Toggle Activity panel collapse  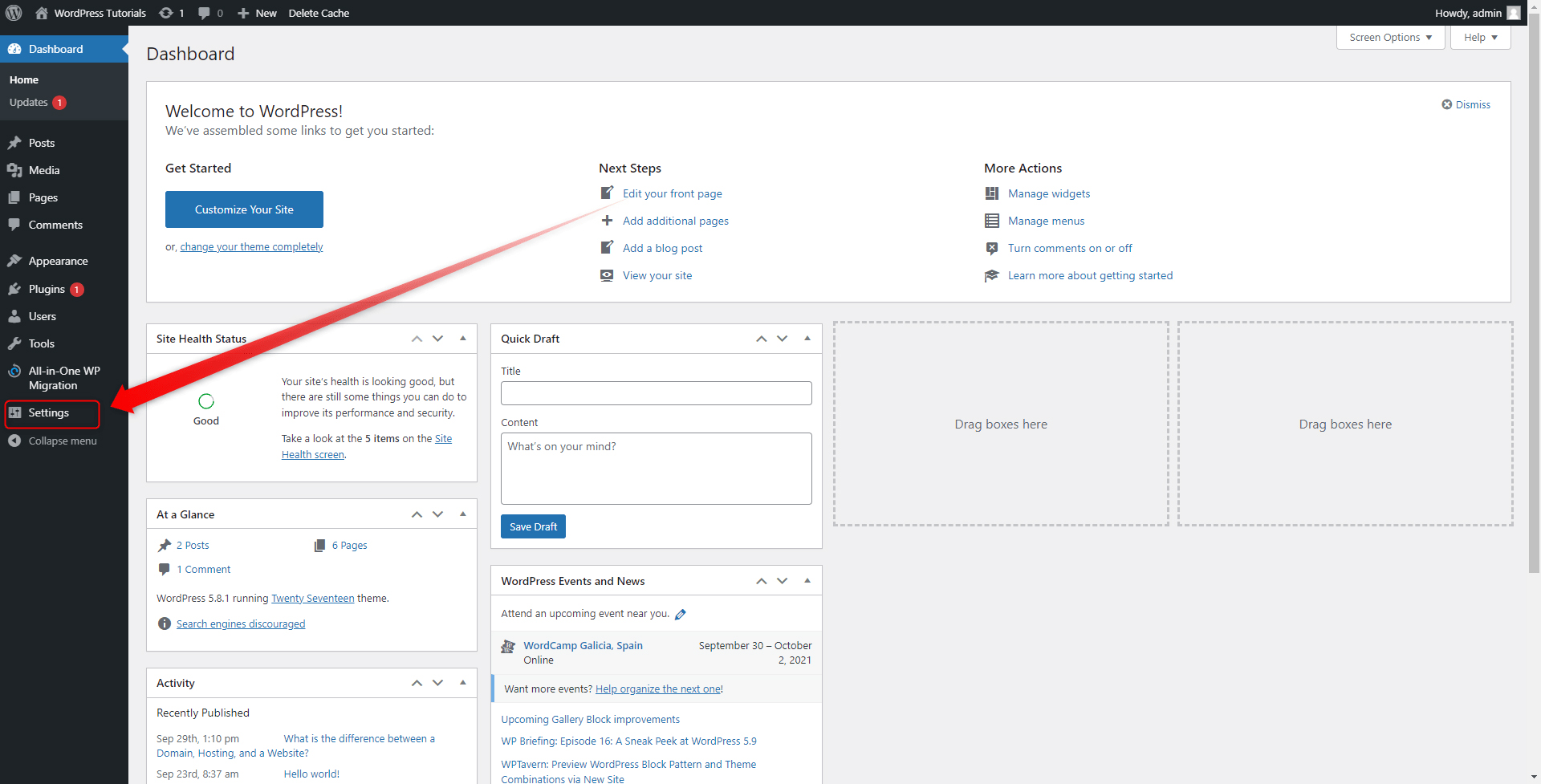(x=463, y=683)
